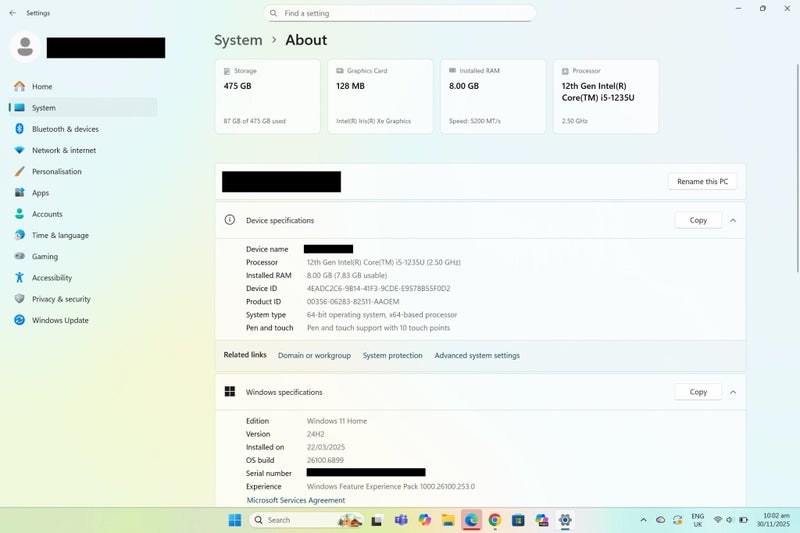Launch Microsoft Edge from the taskbar
Image resolution: width=800 pixels, height=533 pixels.
pos(471,520)
